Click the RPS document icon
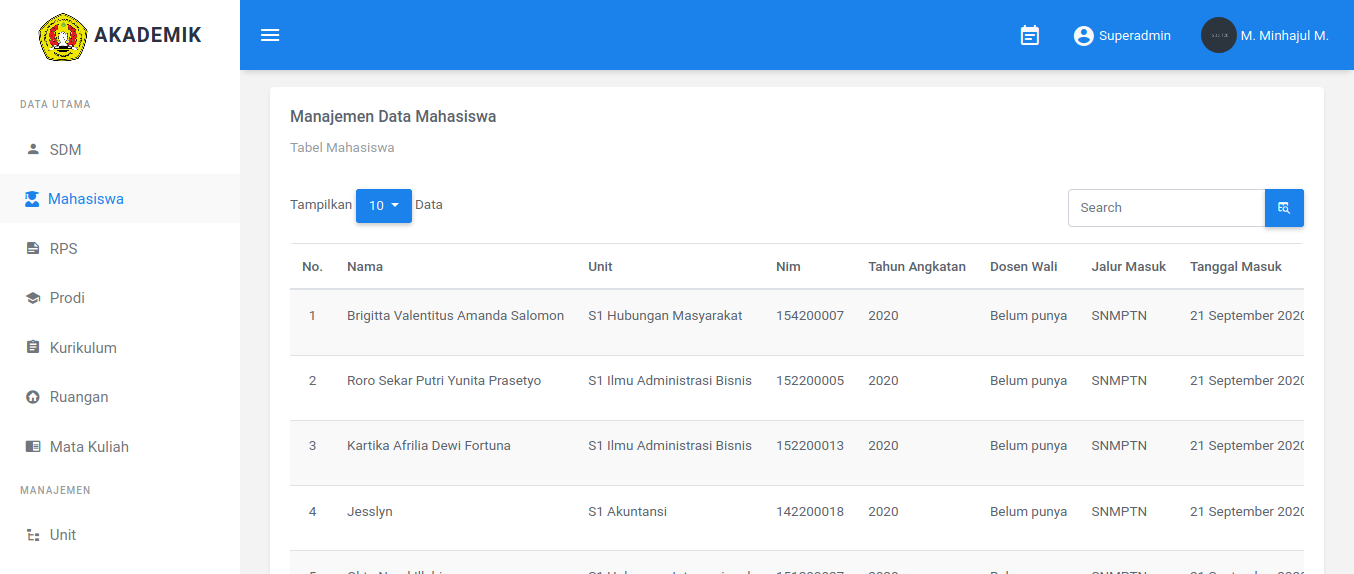This screenshot has width=1354, height=574. tap(33, 248)
